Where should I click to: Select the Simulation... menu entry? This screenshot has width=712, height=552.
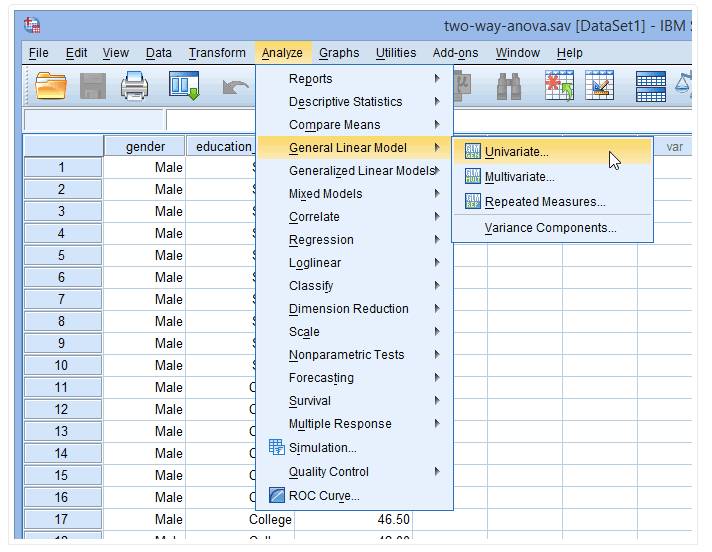[x=355, y=448]
